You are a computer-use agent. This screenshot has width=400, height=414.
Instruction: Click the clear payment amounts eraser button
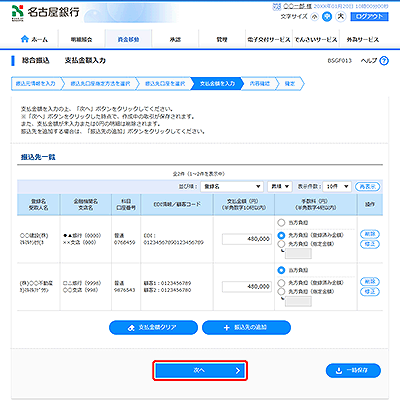click(x=153, y=328)
